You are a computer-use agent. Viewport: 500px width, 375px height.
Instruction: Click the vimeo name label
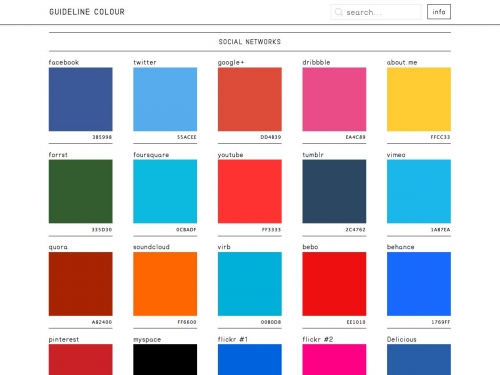coord(396,155)
